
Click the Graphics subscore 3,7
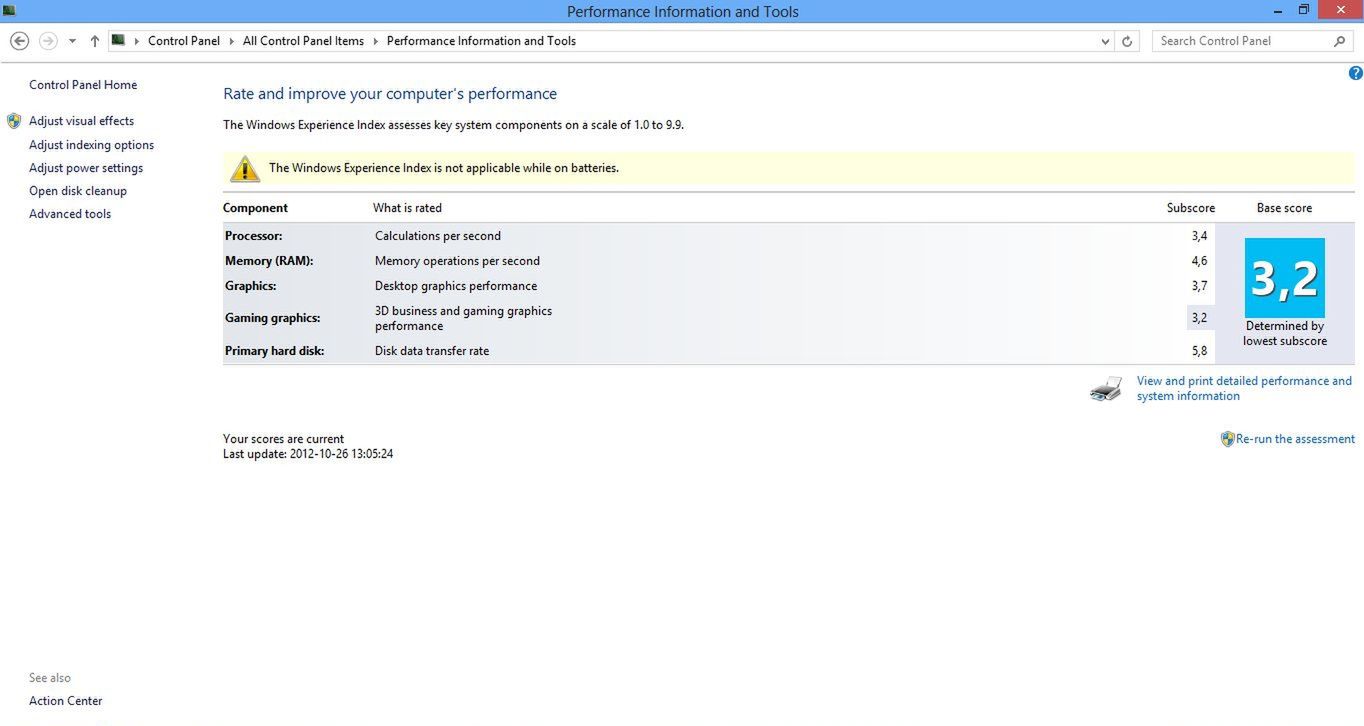point(1199,286)
